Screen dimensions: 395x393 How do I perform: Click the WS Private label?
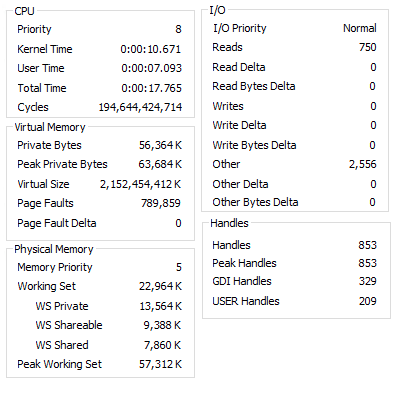click(x=62, y=306)
